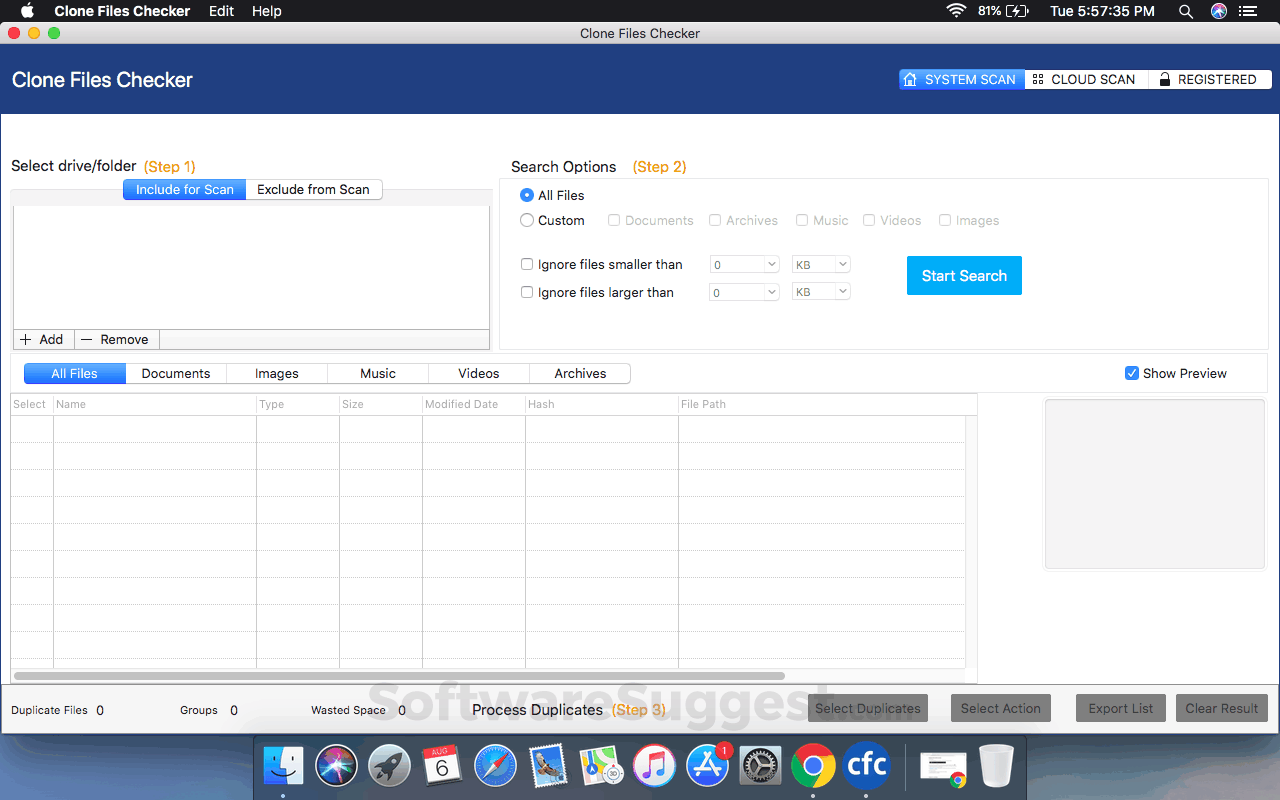Open Spotlight search in the menu bar

[1185, 11]
